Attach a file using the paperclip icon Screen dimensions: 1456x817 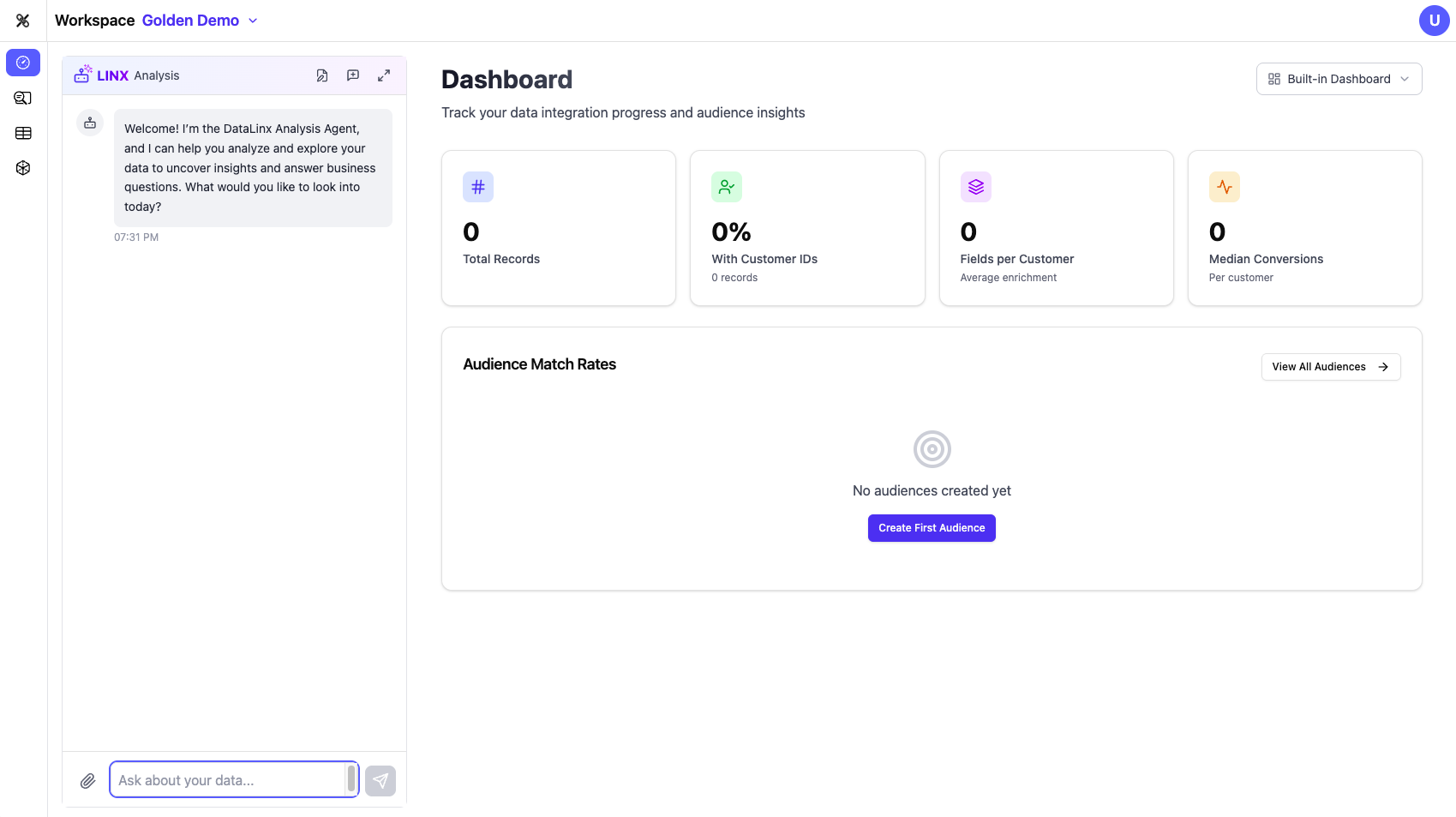pos(87,780)
